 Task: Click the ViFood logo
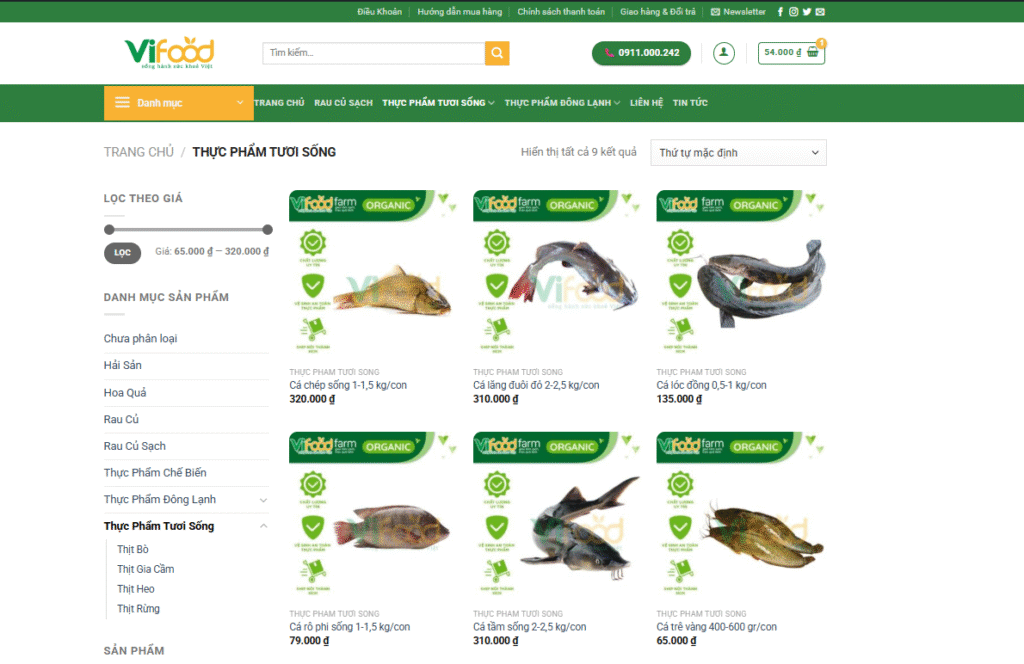click(170, 52)
